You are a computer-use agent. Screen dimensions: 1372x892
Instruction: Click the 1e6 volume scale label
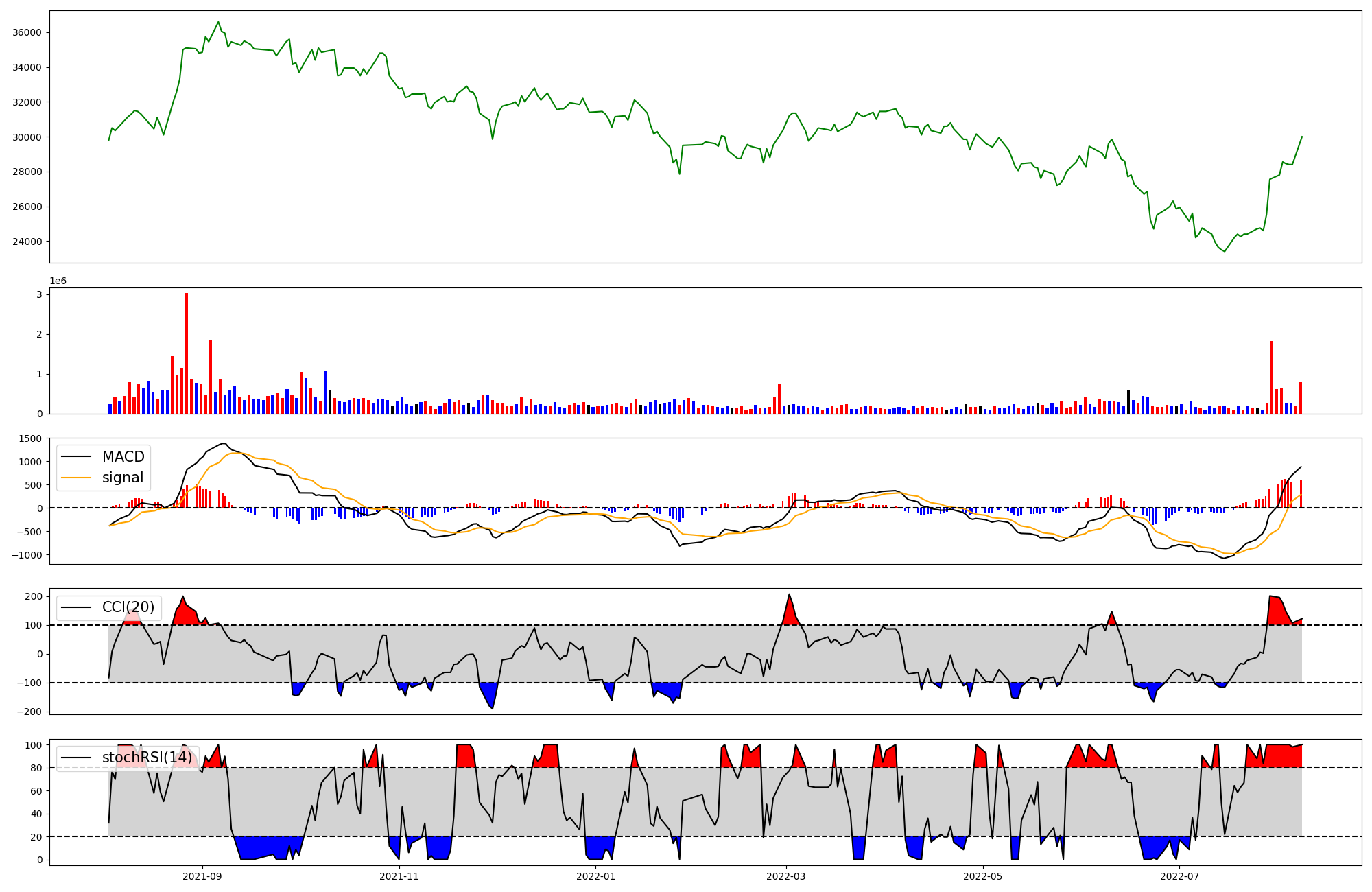tap(58, 281)
